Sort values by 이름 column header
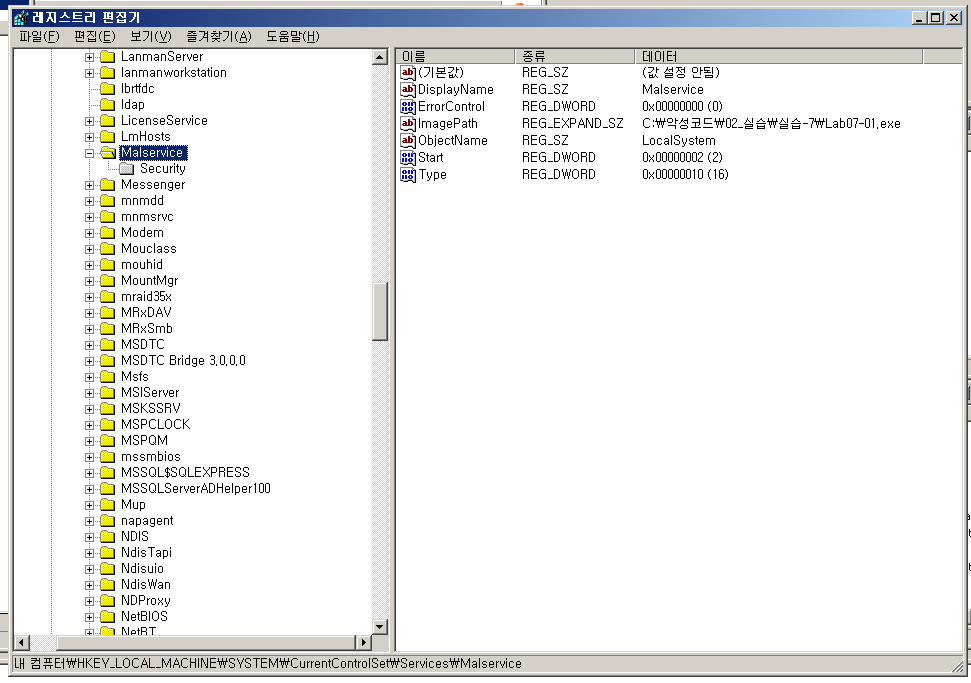 point(455,56)
